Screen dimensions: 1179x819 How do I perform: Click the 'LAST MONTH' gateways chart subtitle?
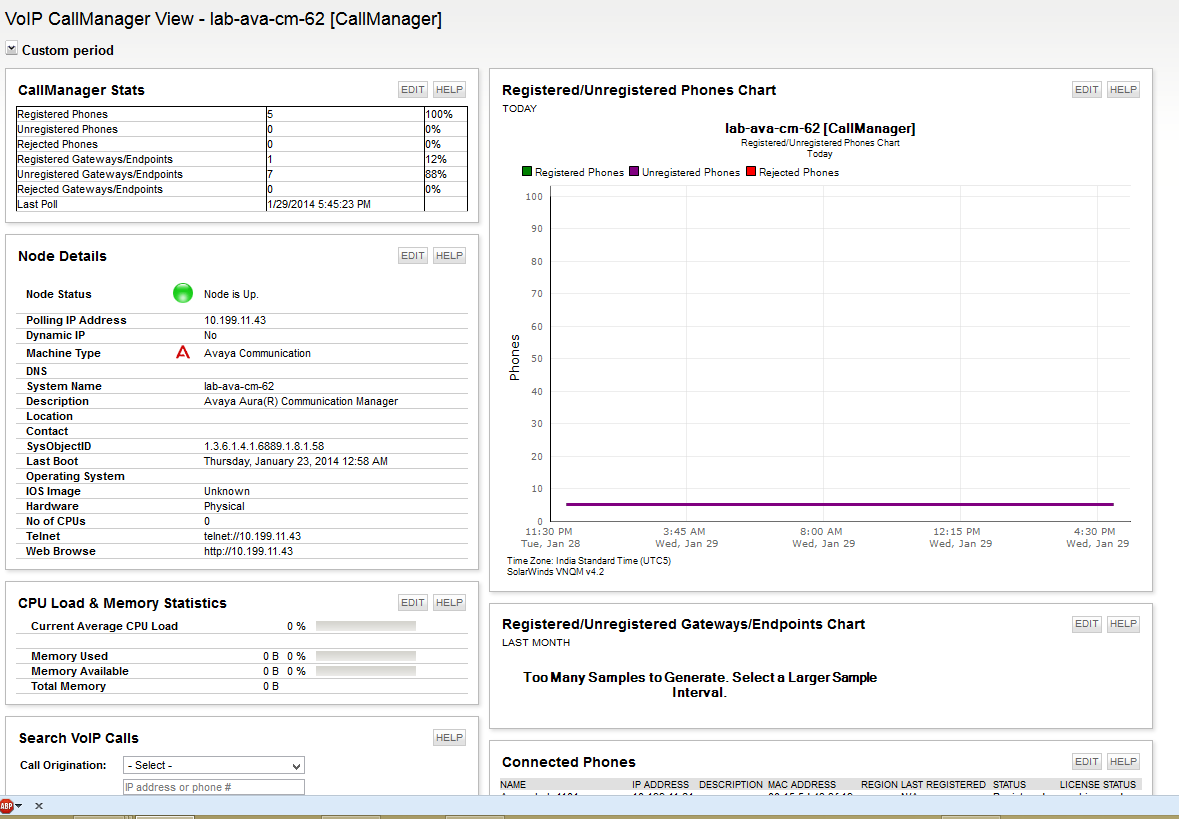click(x=536, y=642)
